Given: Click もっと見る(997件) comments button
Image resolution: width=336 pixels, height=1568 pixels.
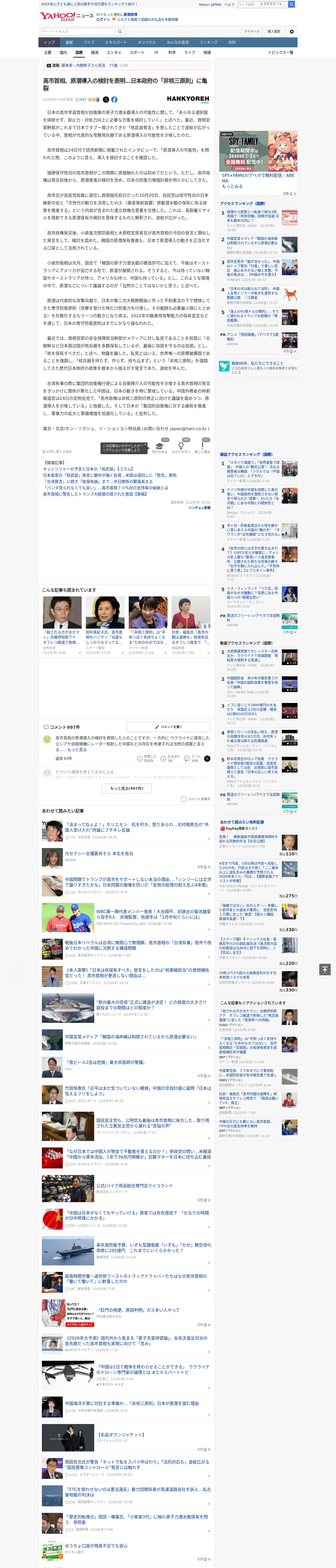Looking at the screenshot, I should tap(127, 788).
